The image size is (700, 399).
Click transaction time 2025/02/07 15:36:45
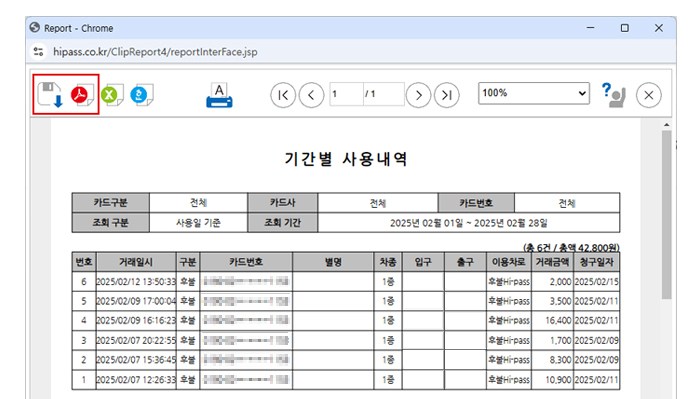tap(136, 360)
